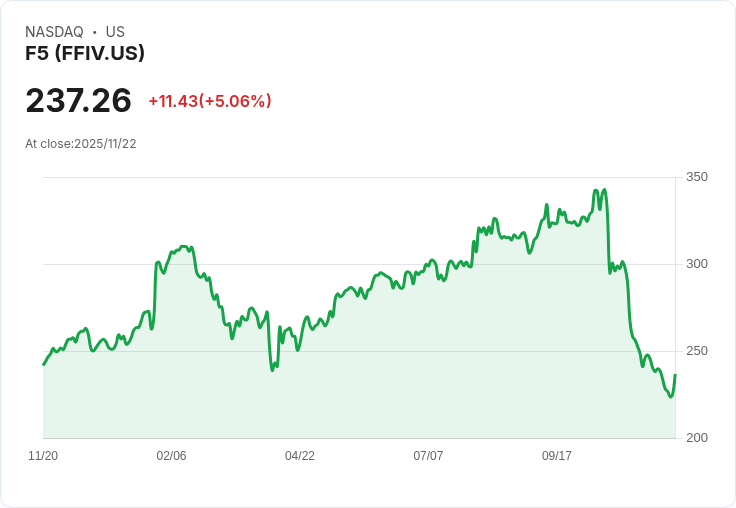Click the 04/22 date axis label
The height and width of the screenshot is (508, 736).
(300, 456)
